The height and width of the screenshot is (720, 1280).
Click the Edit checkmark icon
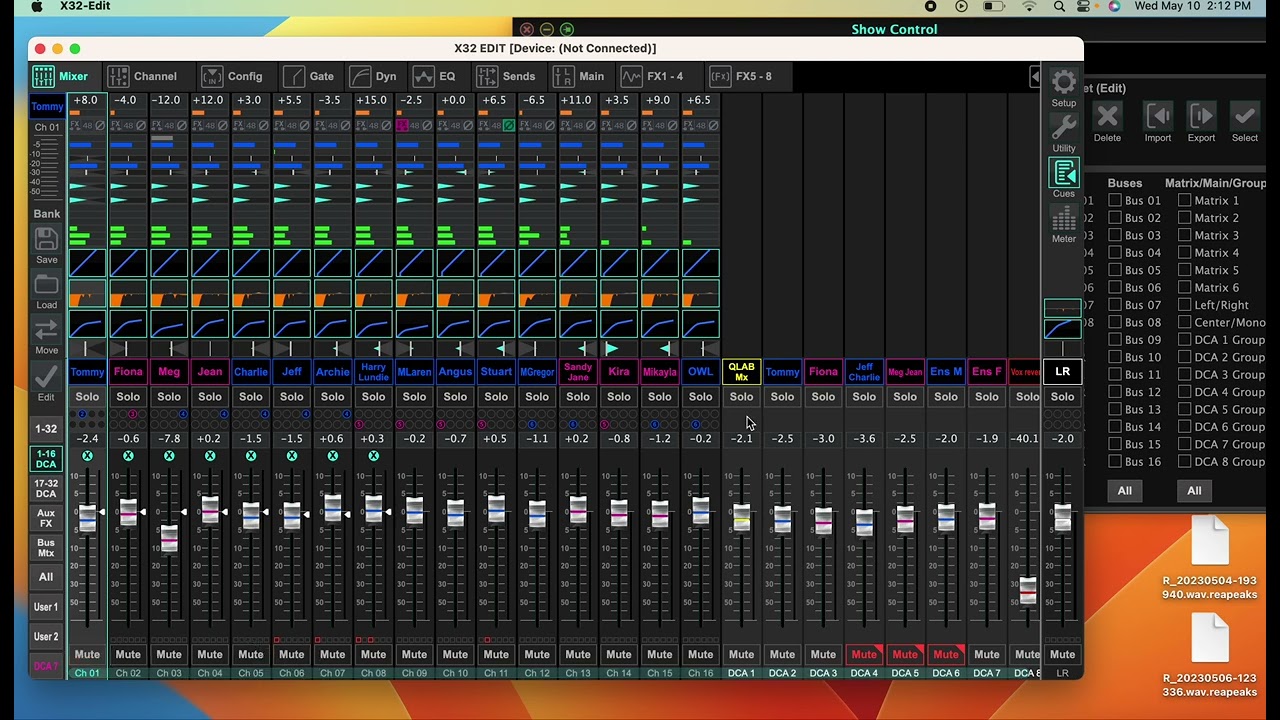(x=46, y=376)
